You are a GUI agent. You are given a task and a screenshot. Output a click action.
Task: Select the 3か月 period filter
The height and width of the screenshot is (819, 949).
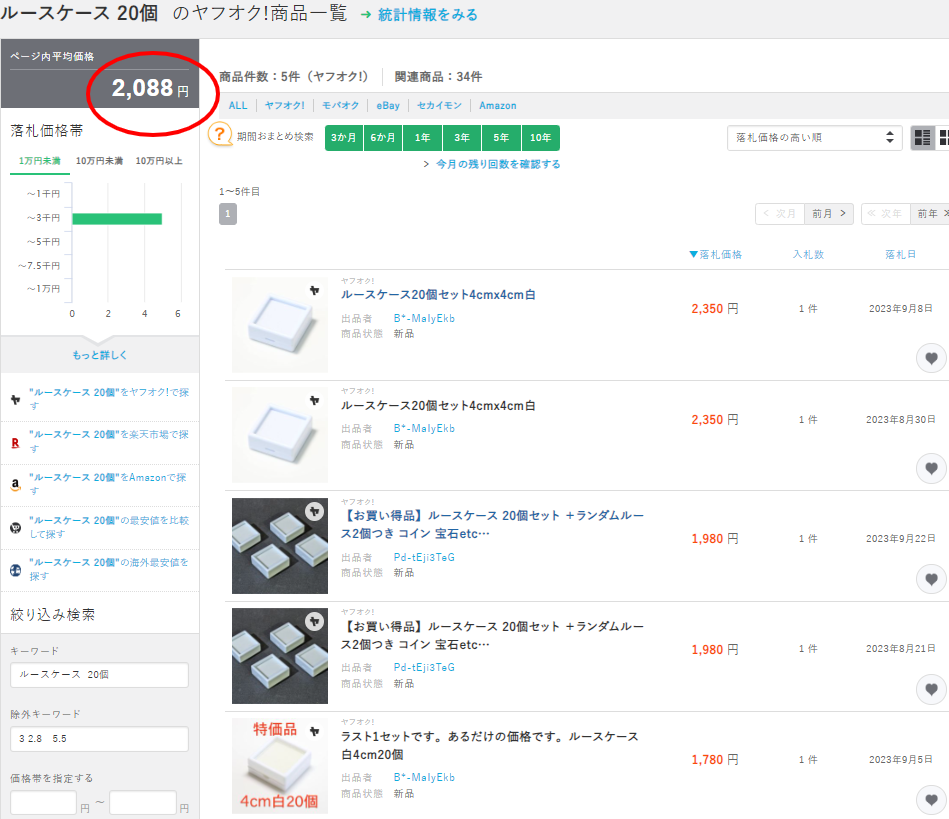344,138
